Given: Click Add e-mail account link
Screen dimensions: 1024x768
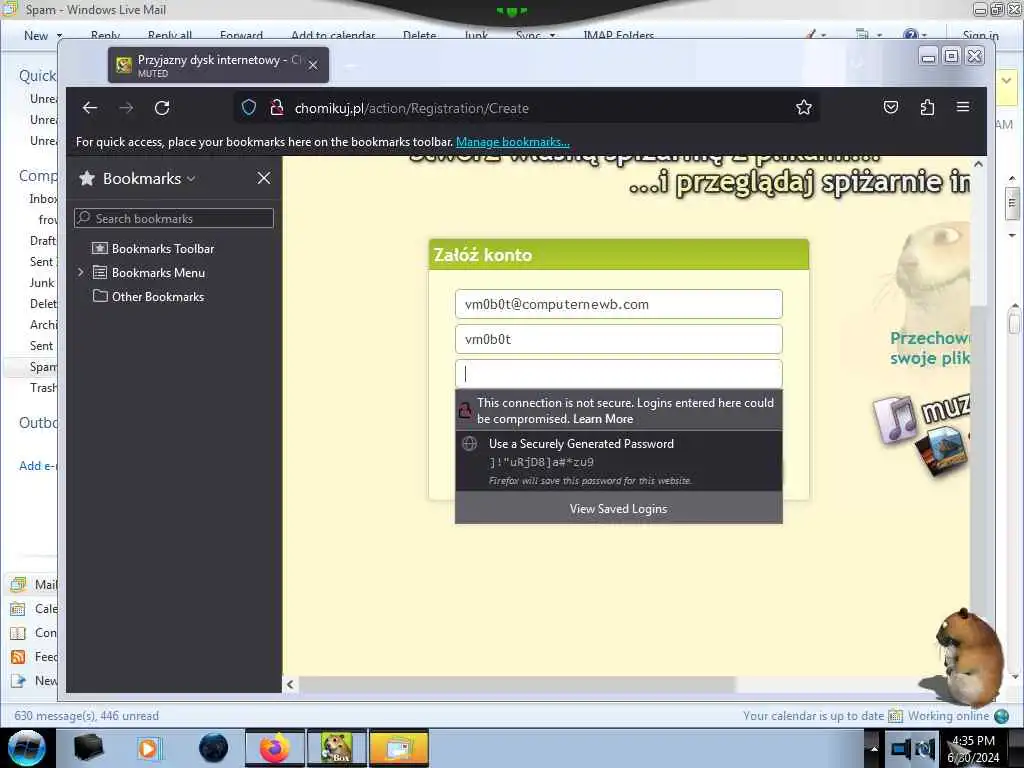Looking at the screenshot, I should [38, 466].
